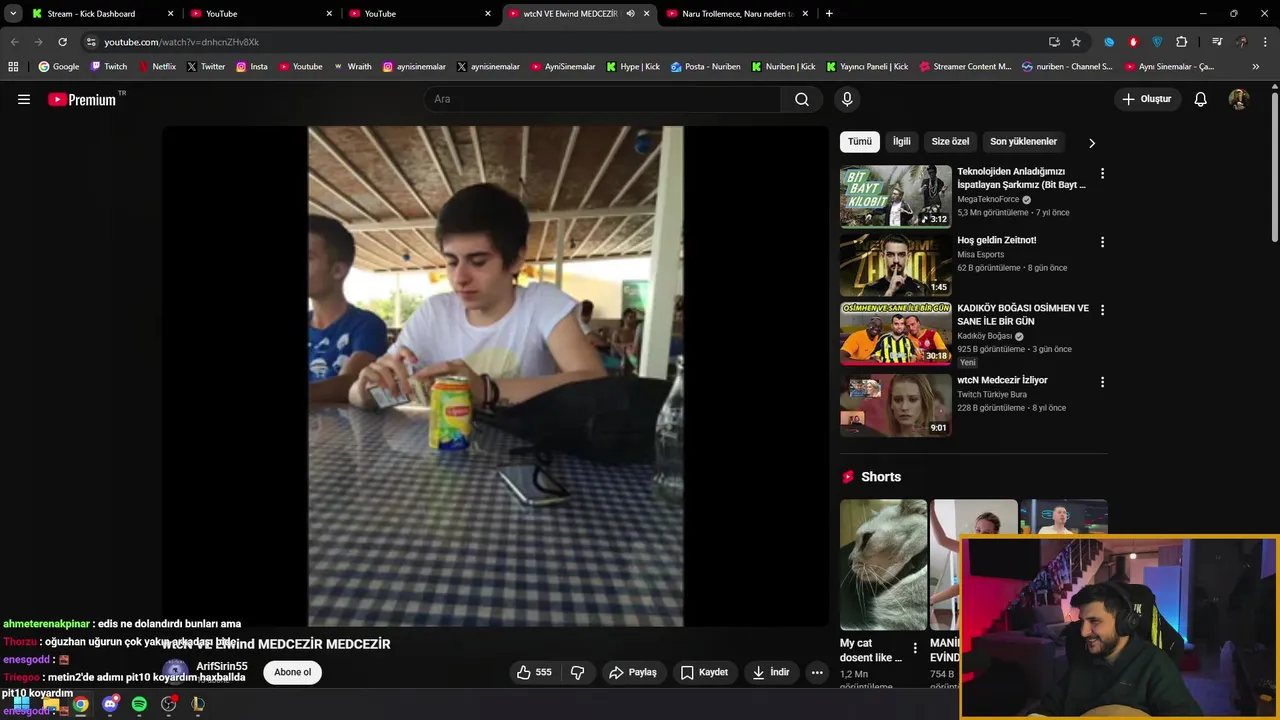View site information icon in address bar
The width and height of the screenshot is (1280, 720).
(91, 42)
